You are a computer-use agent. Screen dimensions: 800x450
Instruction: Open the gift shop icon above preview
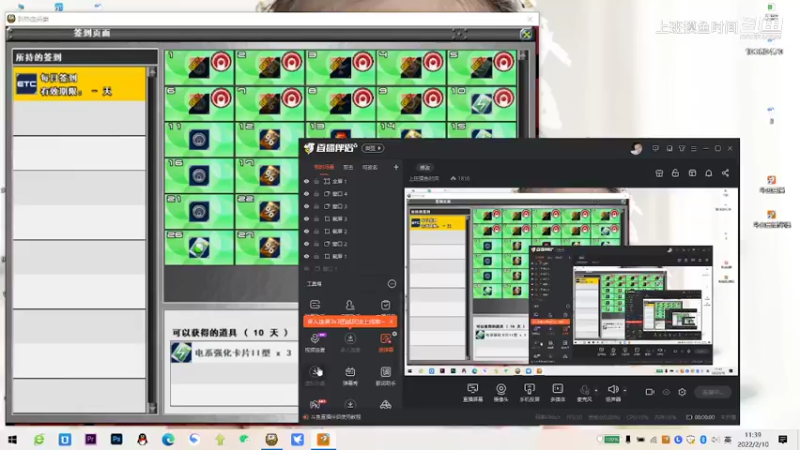coord(659,173)
